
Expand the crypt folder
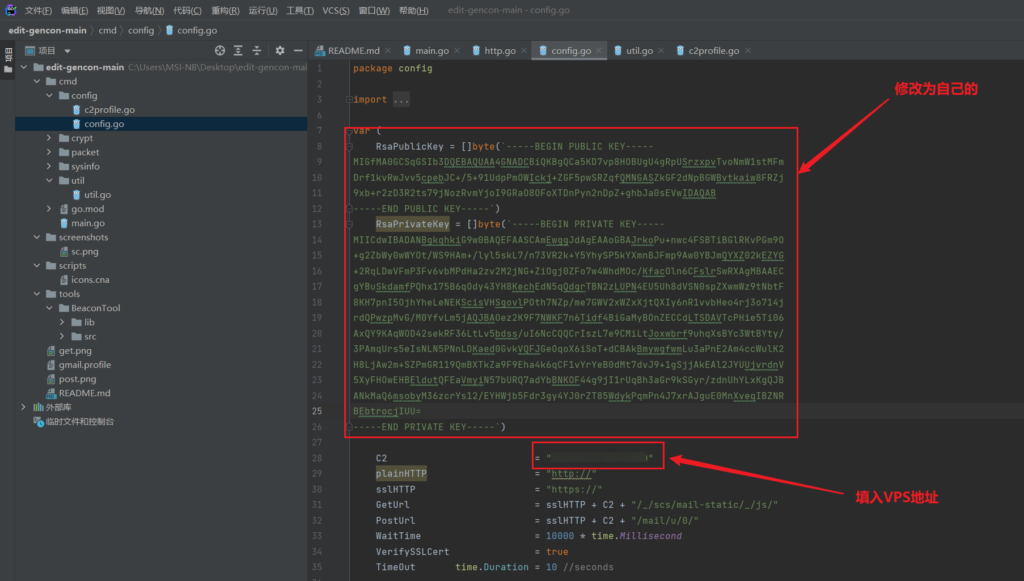pos(49,138)
